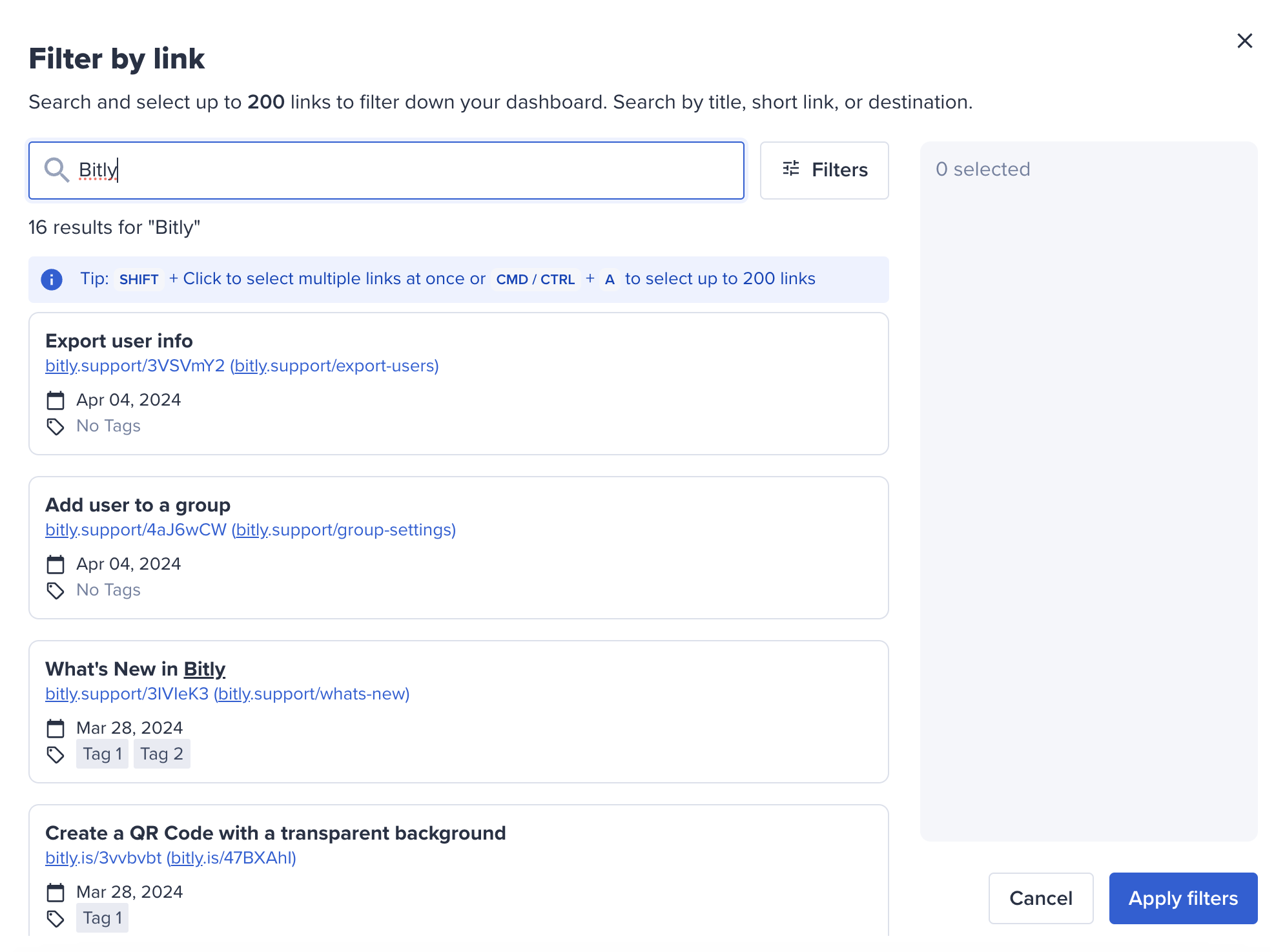Screen dimensions: 1285x952
Task: Click the info icon in the tip banner
Action: (52, 280)
